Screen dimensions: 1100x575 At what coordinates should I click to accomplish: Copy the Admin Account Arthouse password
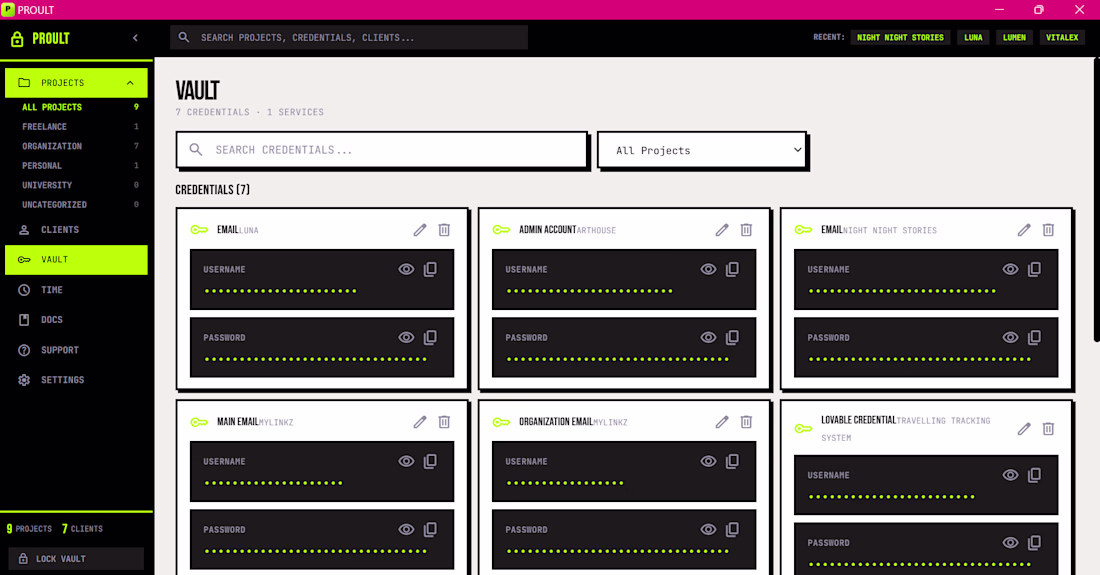pos(732,337)
